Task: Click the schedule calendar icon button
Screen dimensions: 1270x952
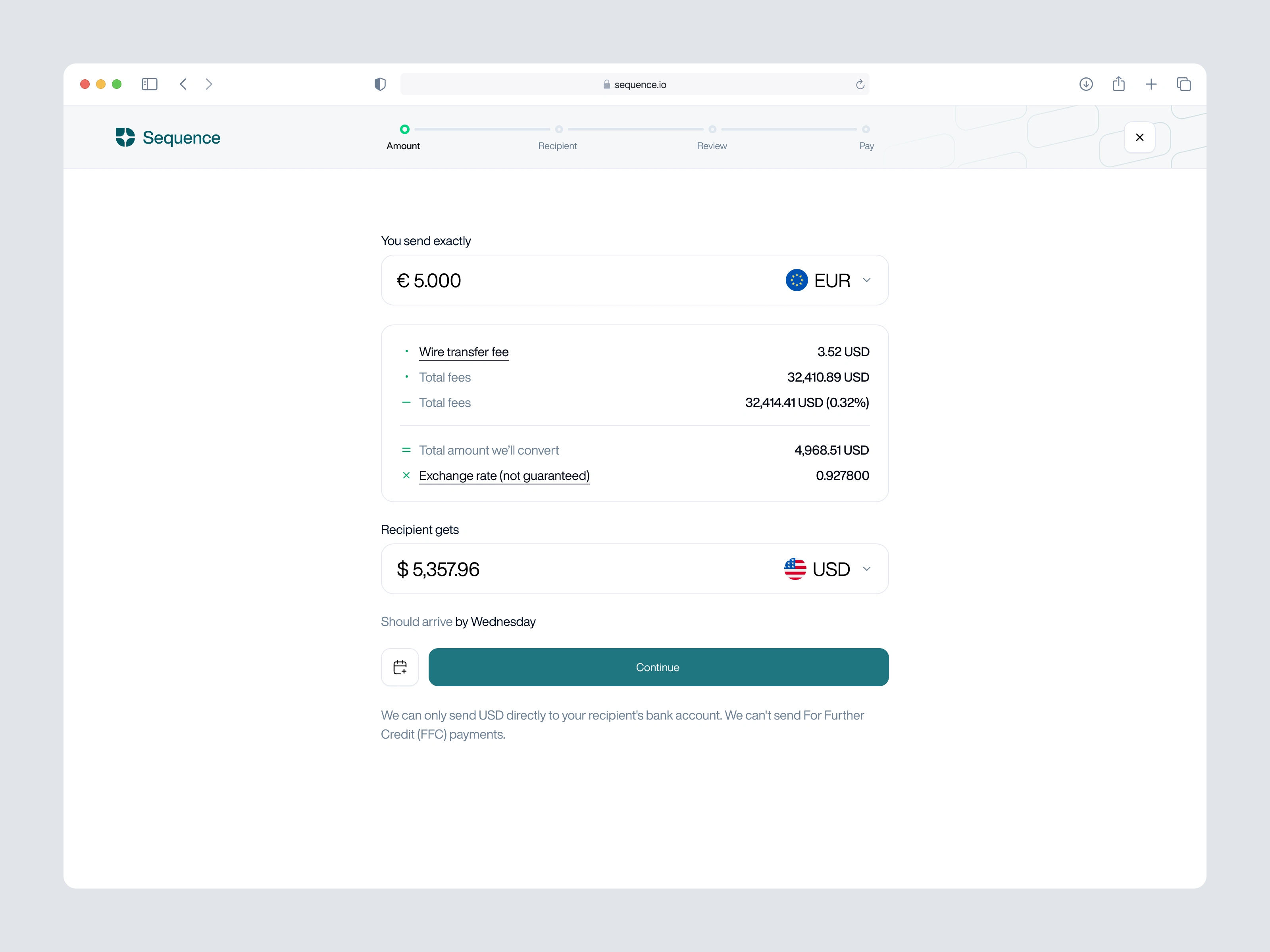Action: pos(400,667)
